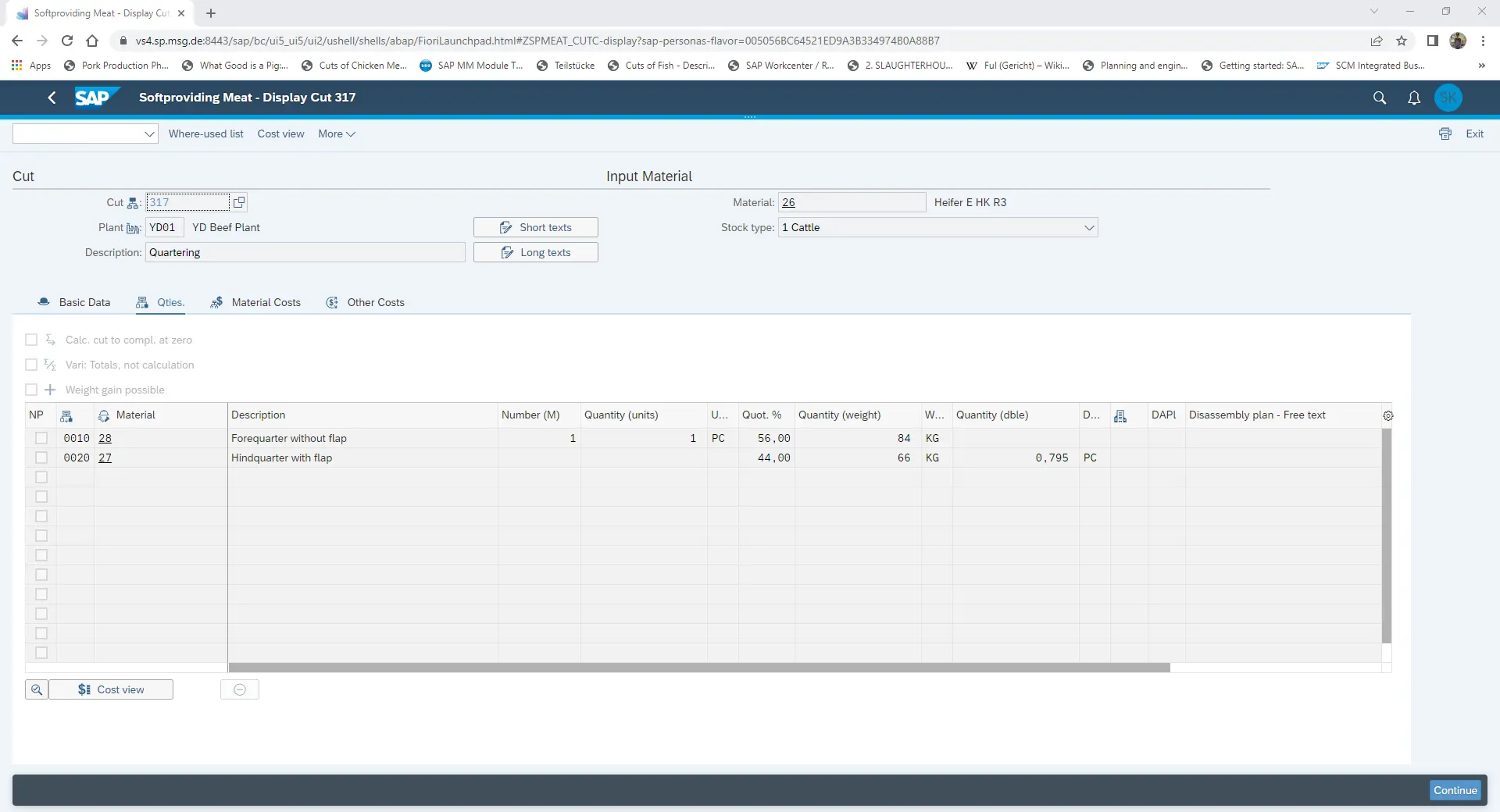Open Cost view in the toolbar
This screenshot has width=1500, height=812.
[280, 134]
